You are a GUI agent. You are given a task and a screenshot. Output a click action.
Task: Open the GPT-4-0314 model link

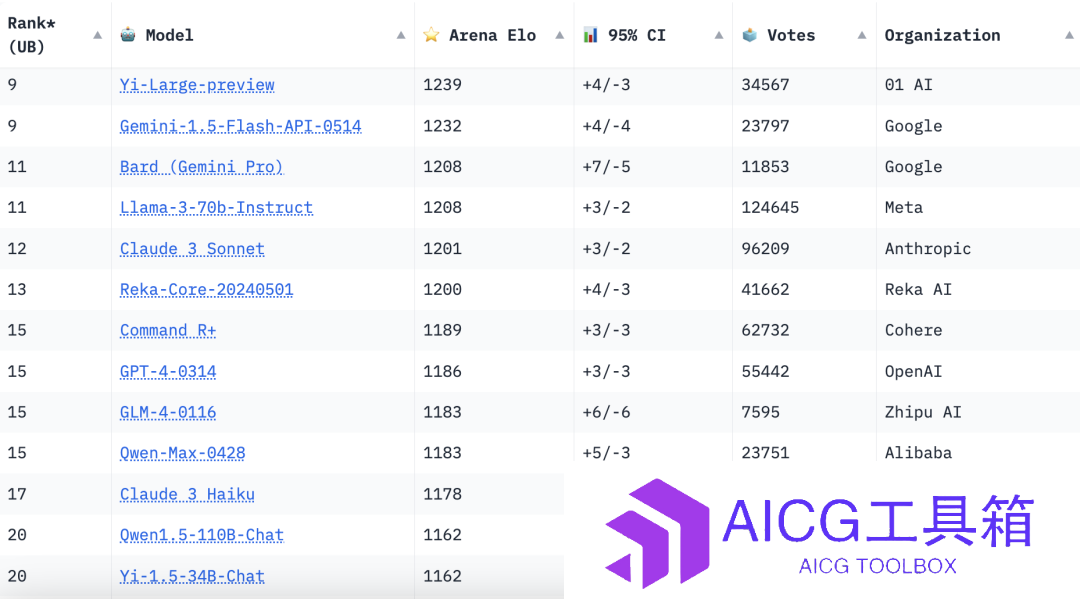click(168, 372)
